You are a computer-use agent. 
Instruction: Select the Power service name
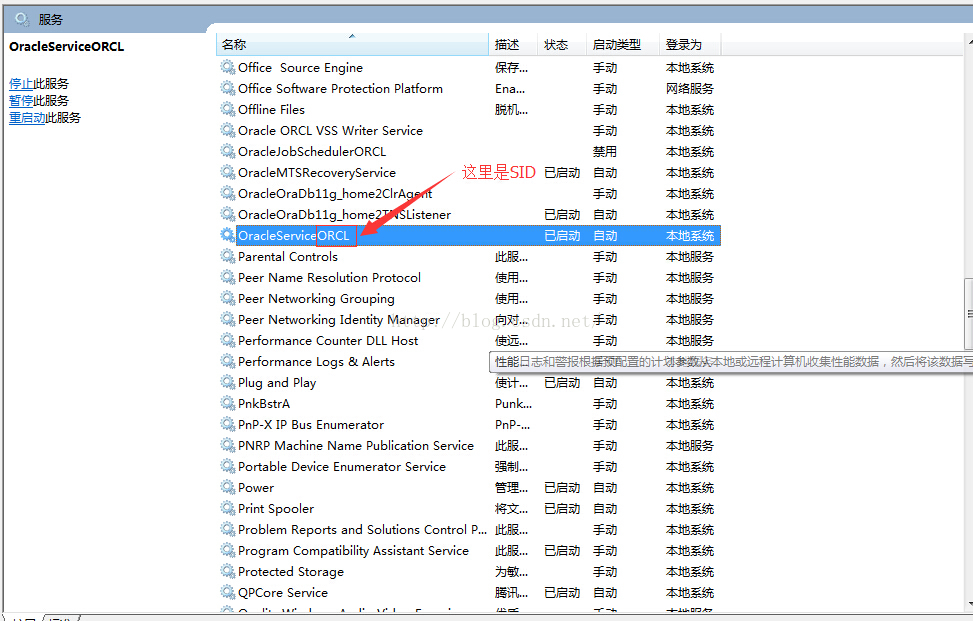tap(256, 488)
